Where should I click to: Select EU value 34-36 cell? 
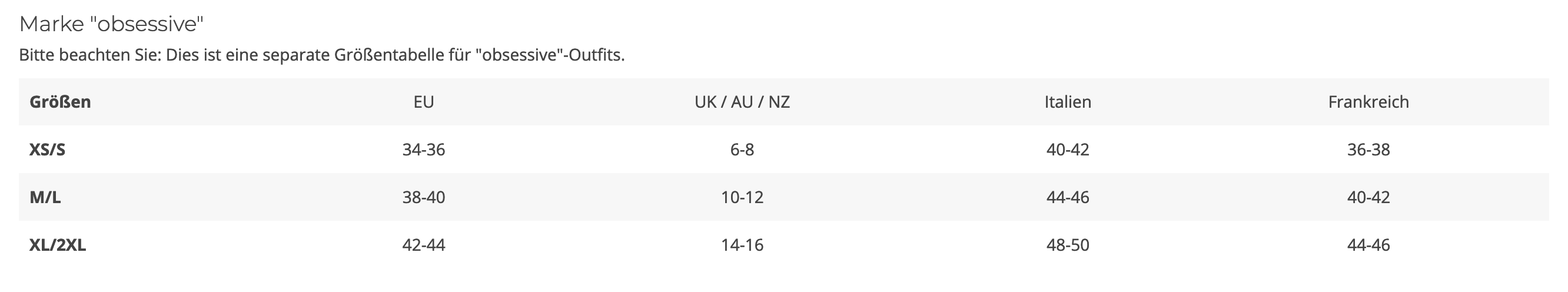coord(424,149)
